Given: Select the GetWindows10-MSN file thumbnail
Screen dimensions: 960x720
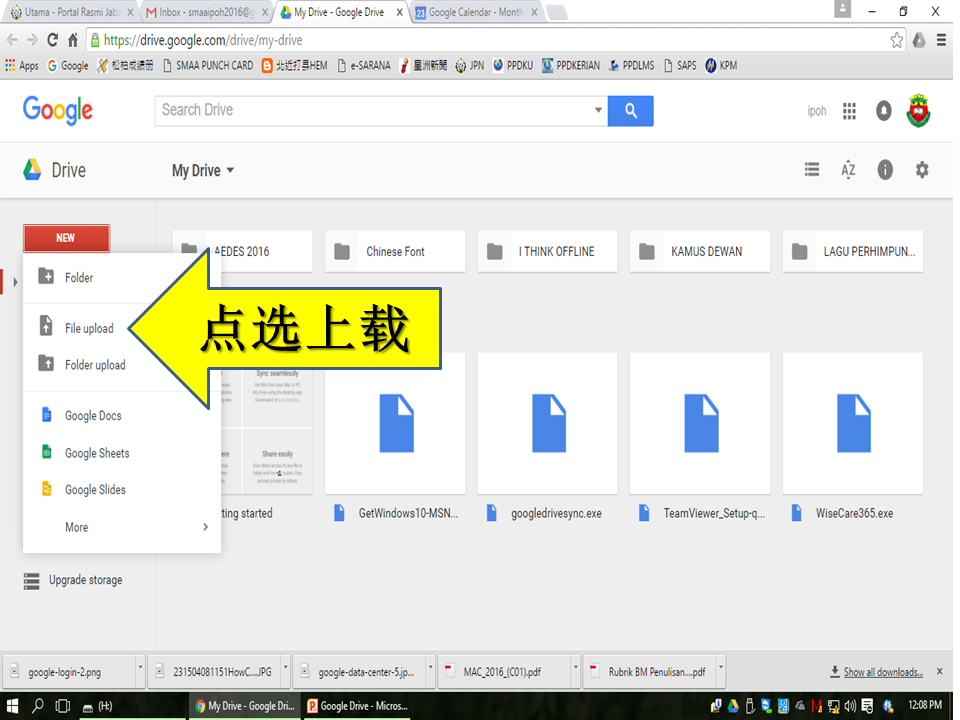Looking at the screenshot, I should [x=395, y=423].
